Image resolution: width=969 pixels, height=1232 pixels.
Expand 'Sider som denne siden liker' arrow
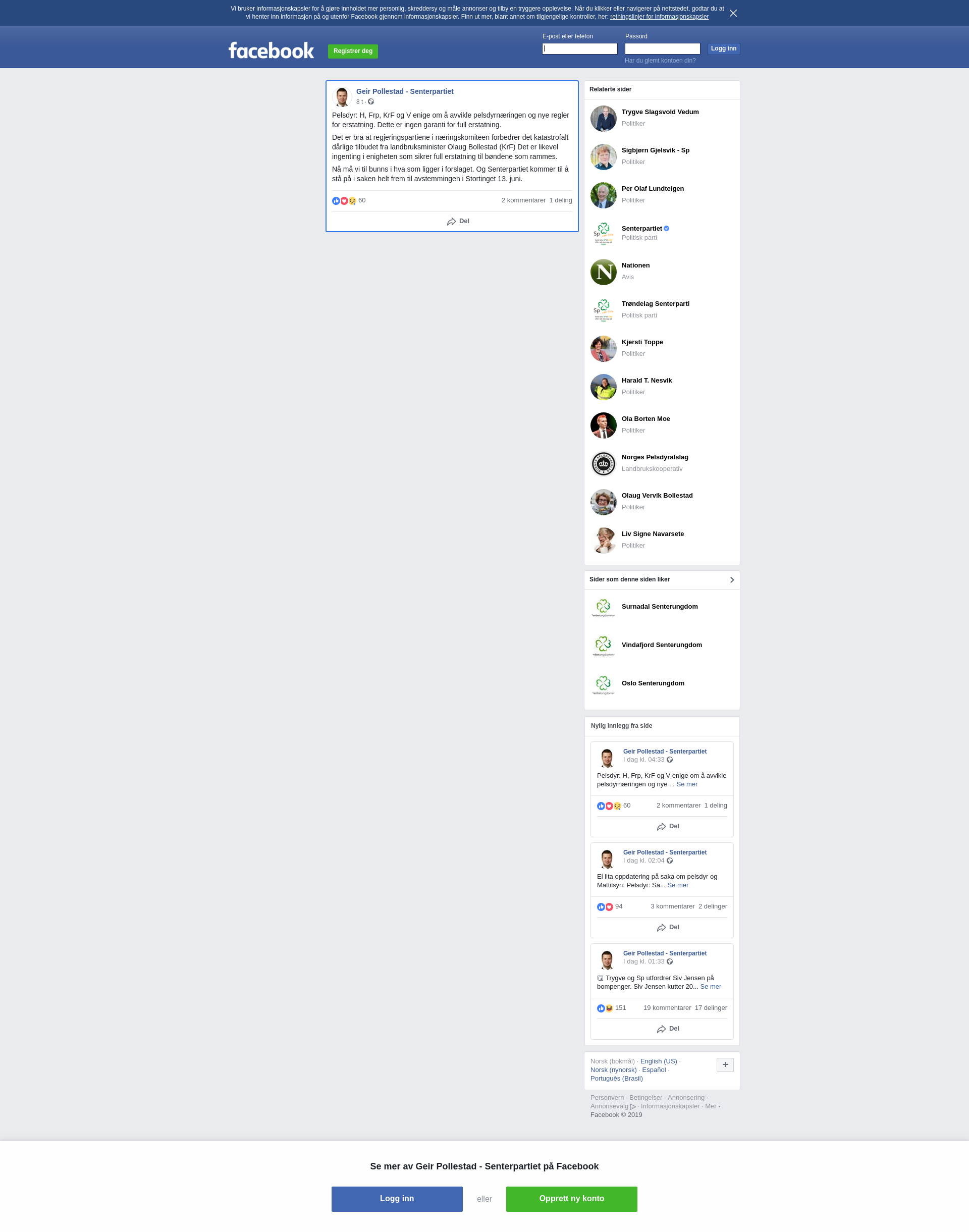732,580
